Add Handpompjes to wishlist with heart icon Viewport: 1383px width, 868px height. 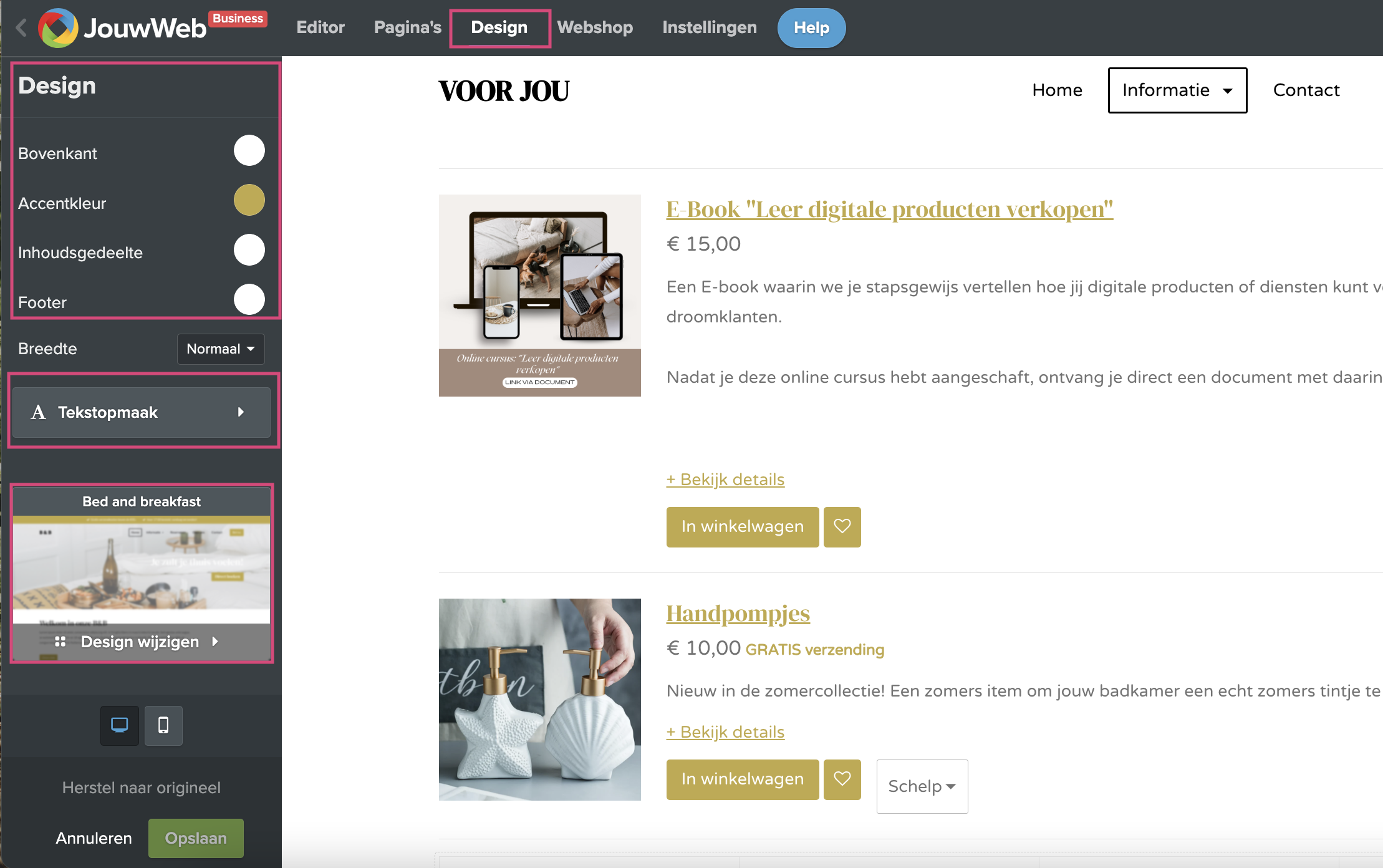[x=842, y=779]
